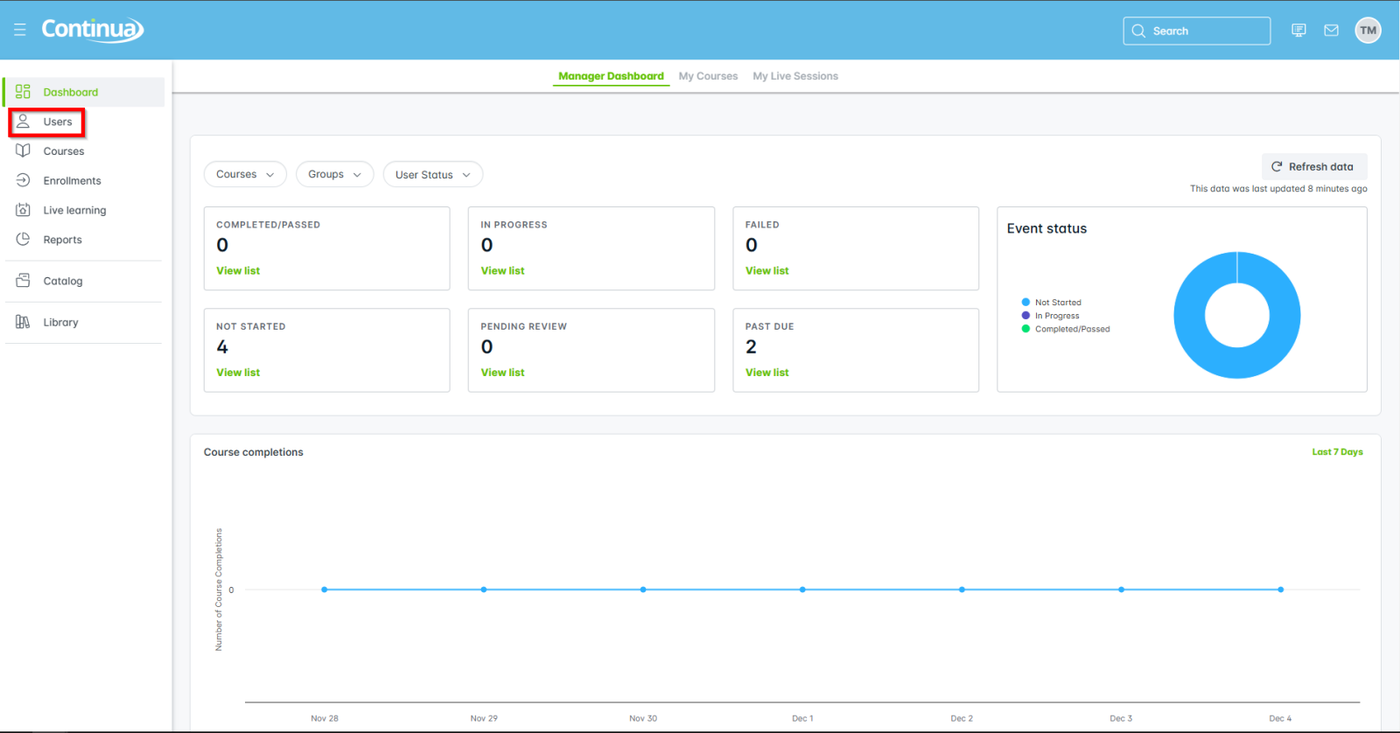1400x733 pixels.
Task: Open the Users sidebar icon
Action: point(23,122)
